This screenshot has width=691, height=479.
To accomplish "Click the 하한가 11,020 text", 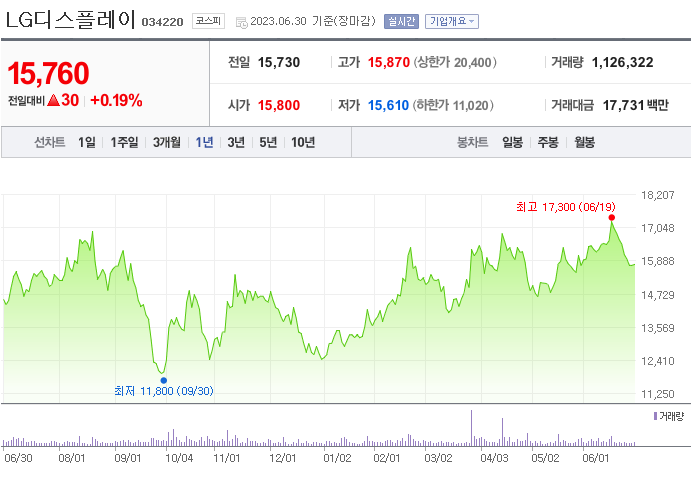I will pyautogui.click(x=453, y=105).
